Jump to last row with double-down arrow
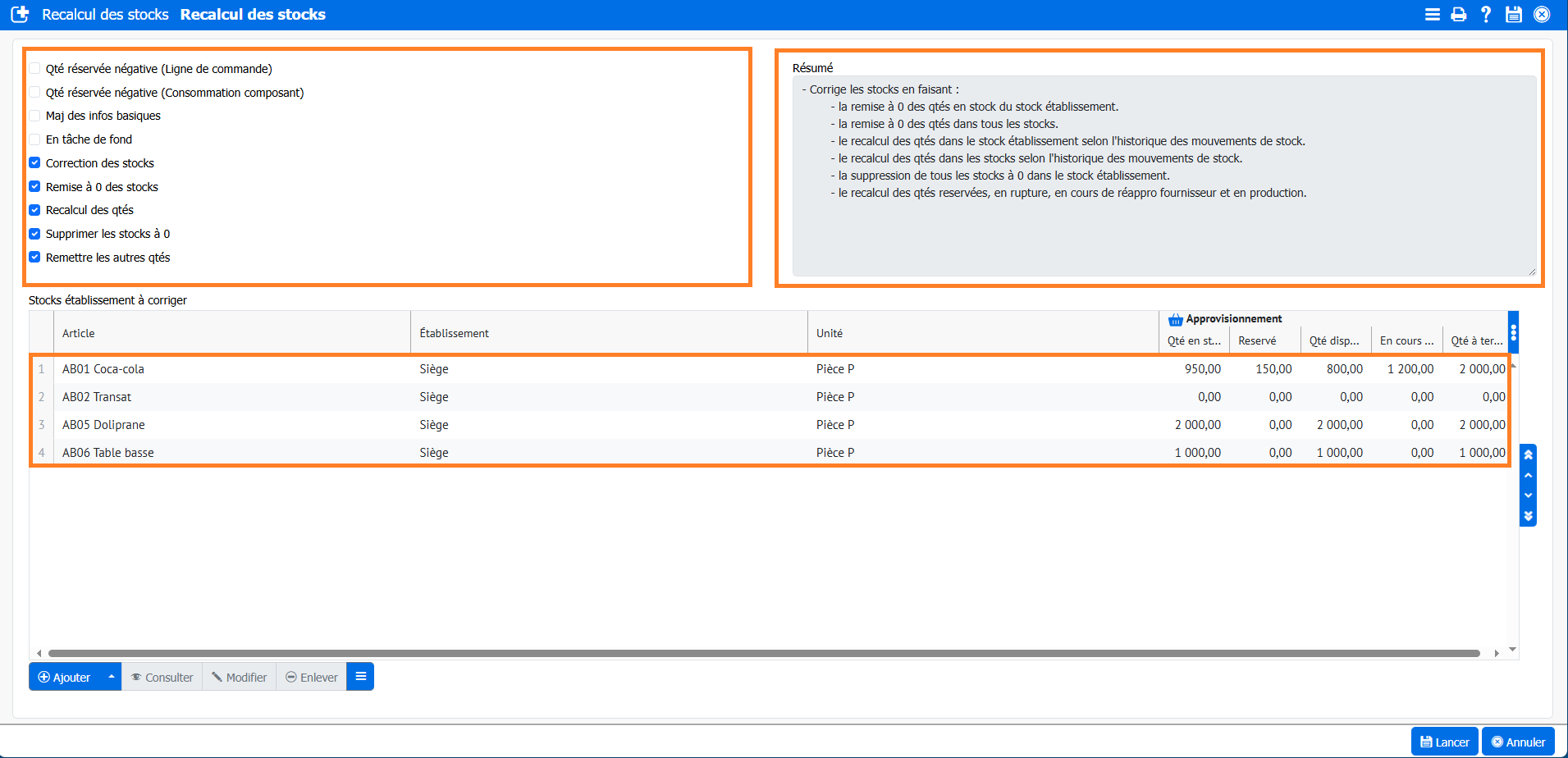 pyautogui.click(x=1528, y=517)
